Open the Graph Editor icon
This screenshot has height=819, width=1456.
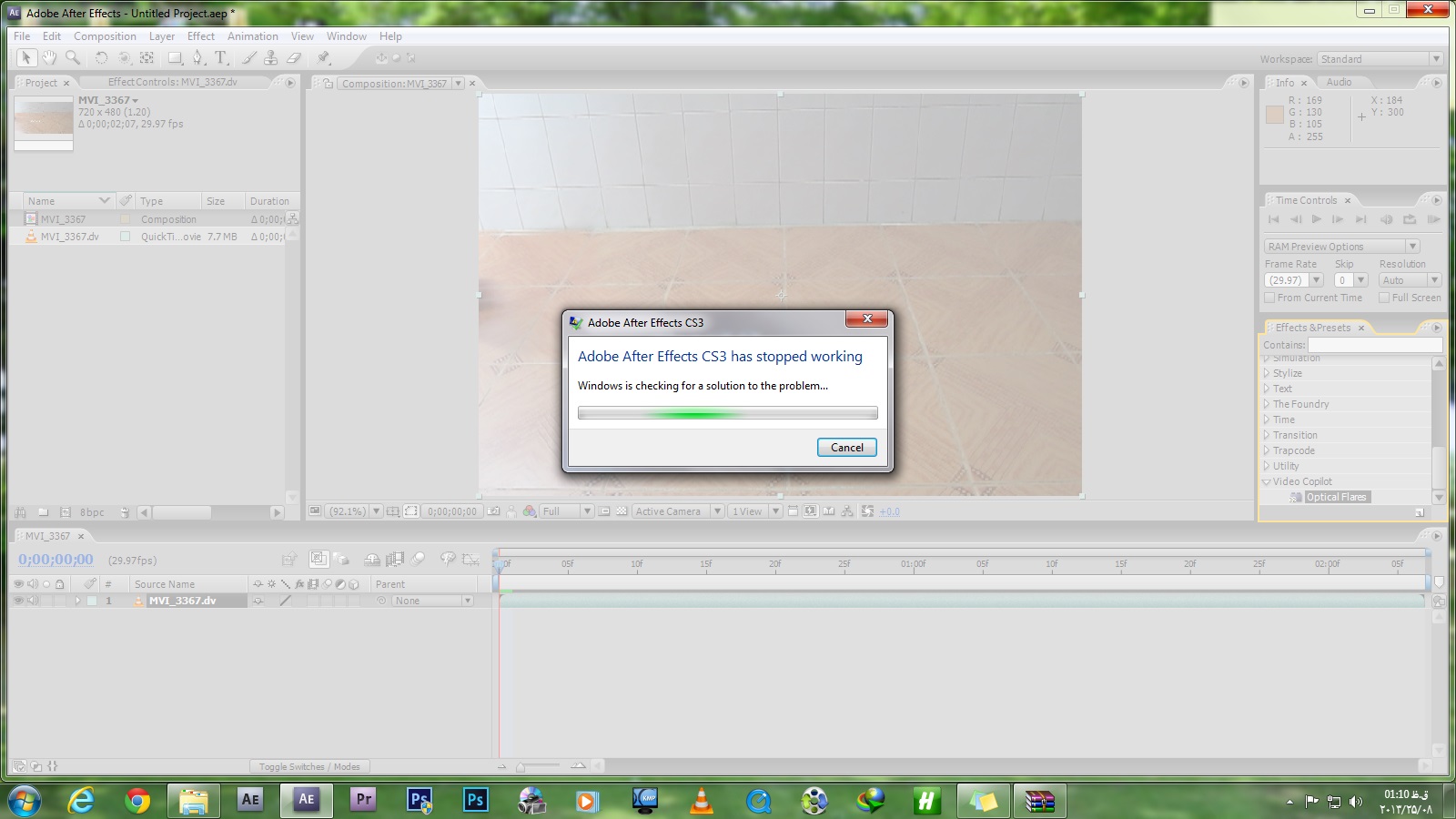point(470,559)
